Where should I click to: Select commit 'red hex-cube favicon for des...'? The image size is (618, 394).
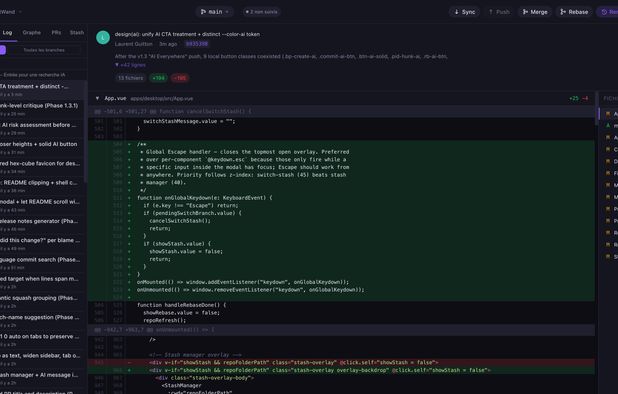click(x=43, y=167)
